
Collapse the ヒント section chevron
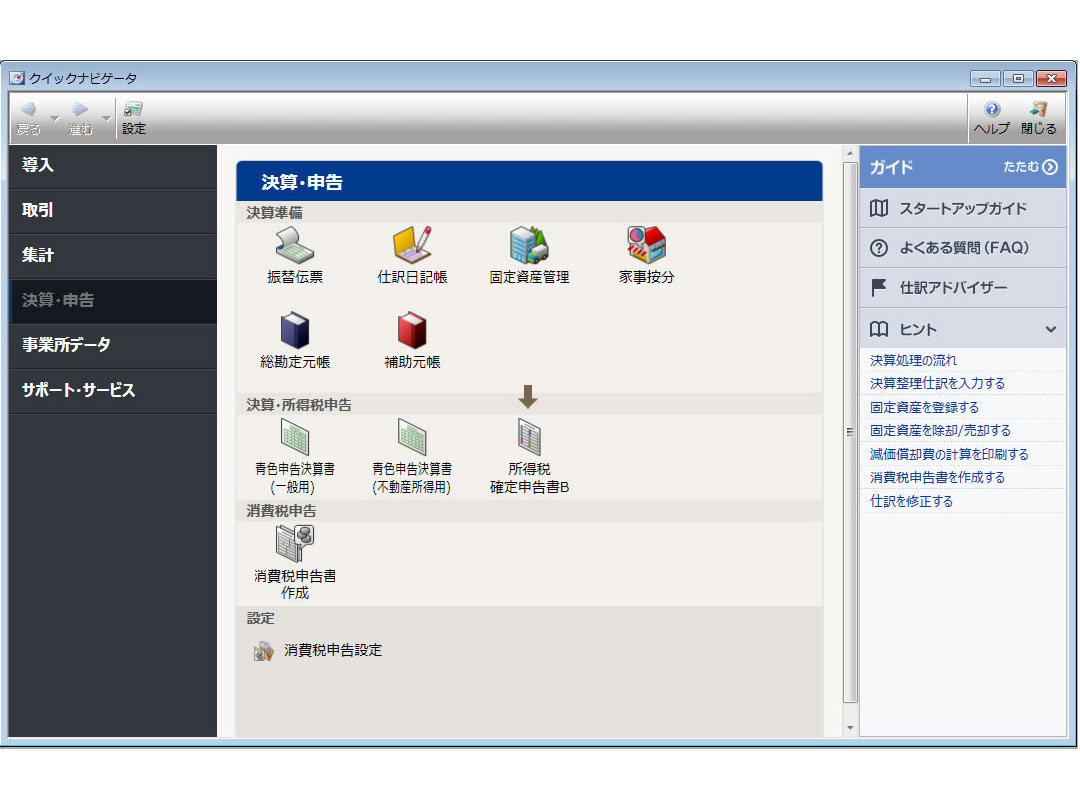tap(1050, 329)
